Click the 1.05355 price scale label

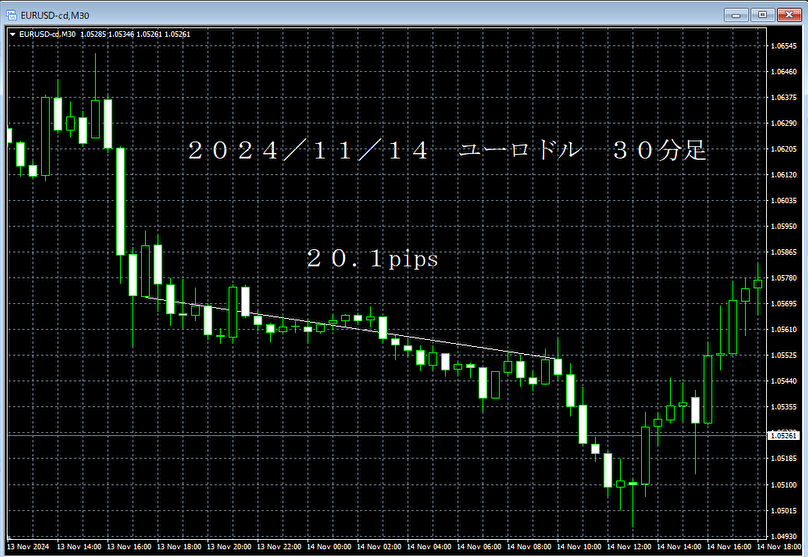[783, 407]
